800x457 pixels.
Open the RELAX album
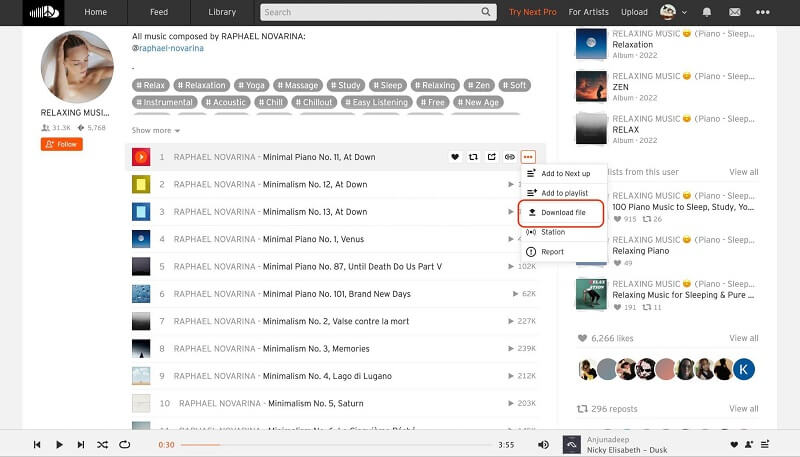[626, 130]
